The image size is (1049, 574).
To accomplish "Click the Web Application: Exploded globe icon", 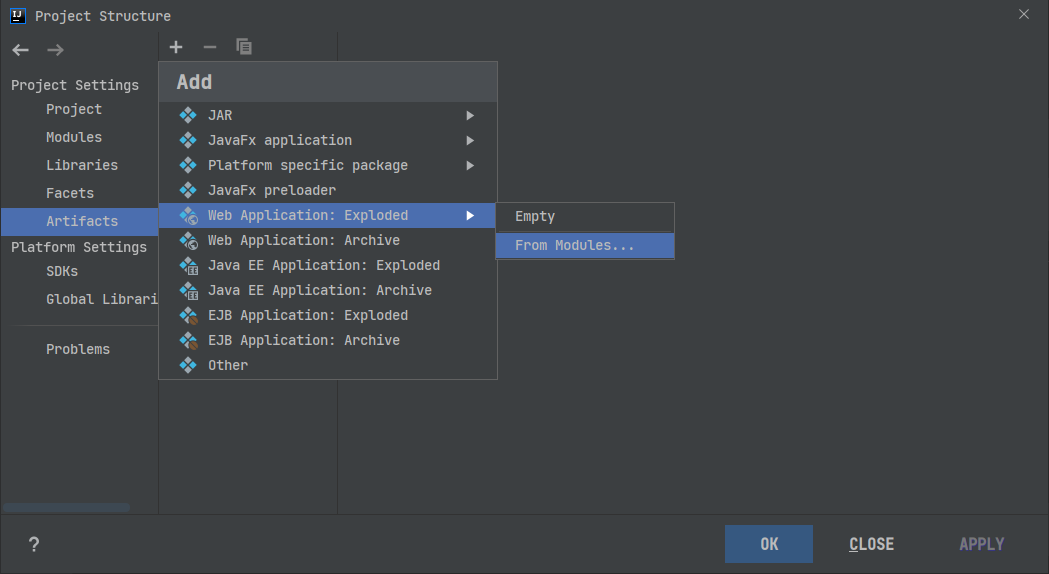I will tap(189, 215).
